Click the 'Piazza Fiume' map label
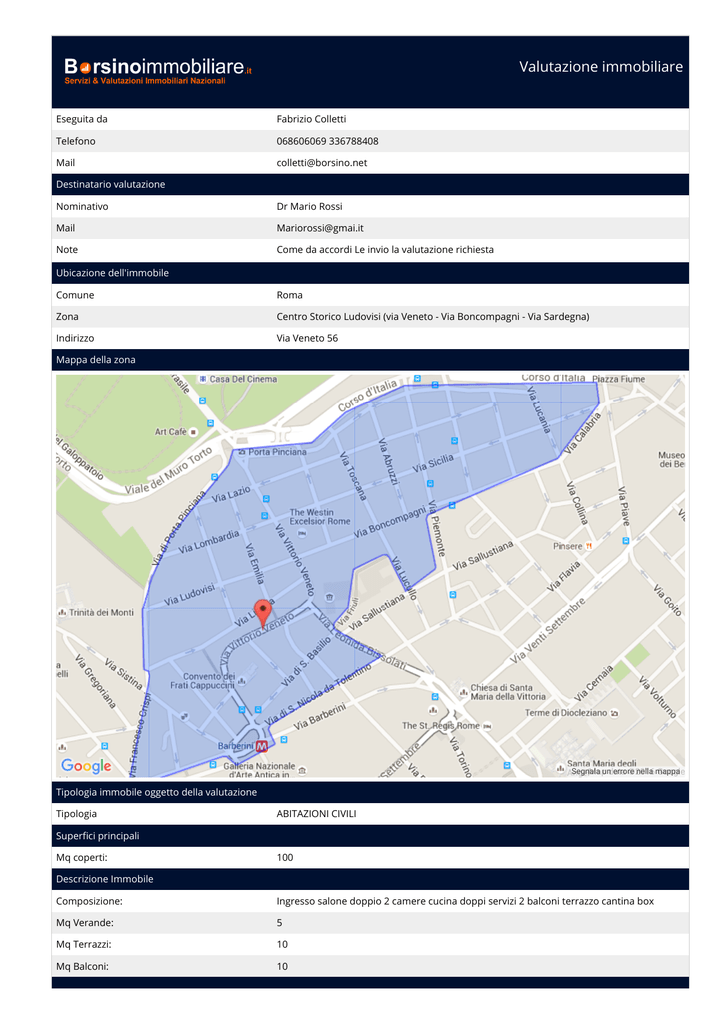This screenshot has width=724, height=1024. pyautogui.click(x=618, y=379)
